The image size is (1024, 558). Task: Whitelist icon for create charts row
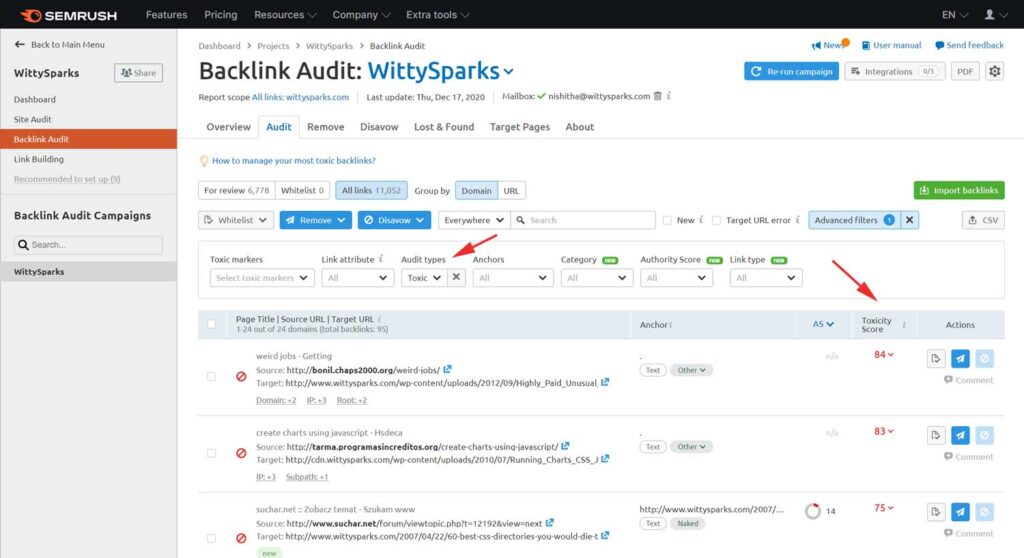pyautogui.click(x=936, y=435)
